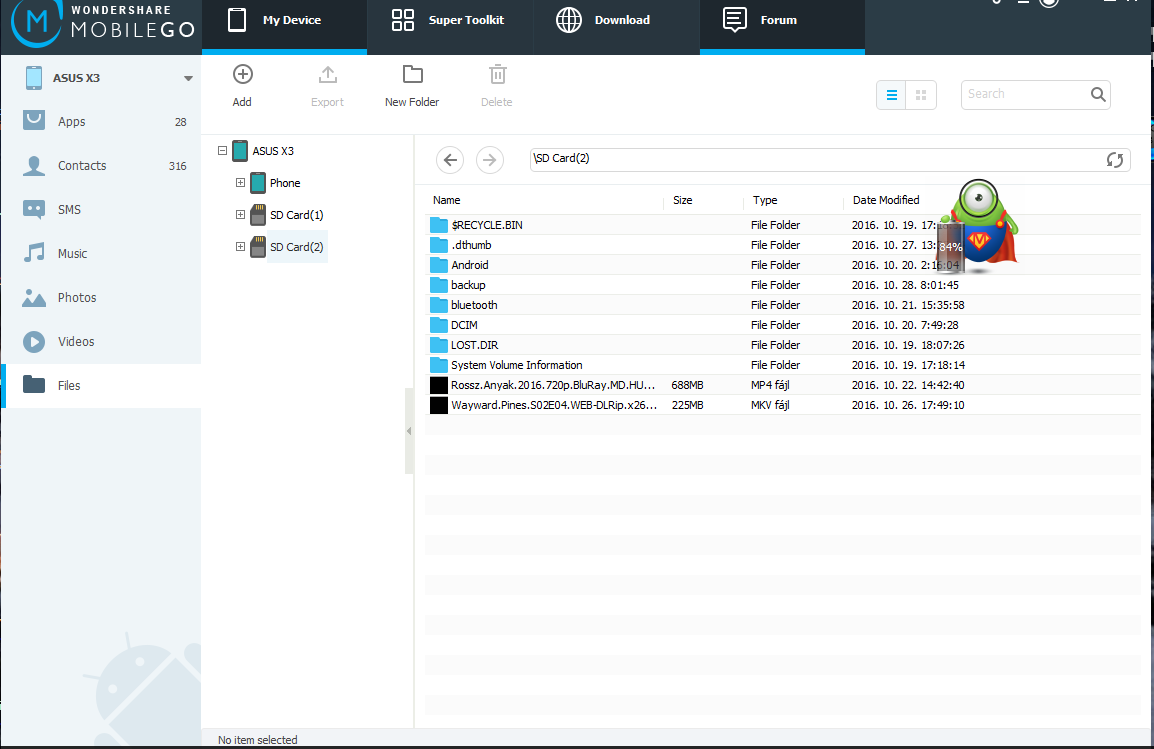Open the Download tab
The width and height of the screenshot is (1154, 749).
coord(615,25)
